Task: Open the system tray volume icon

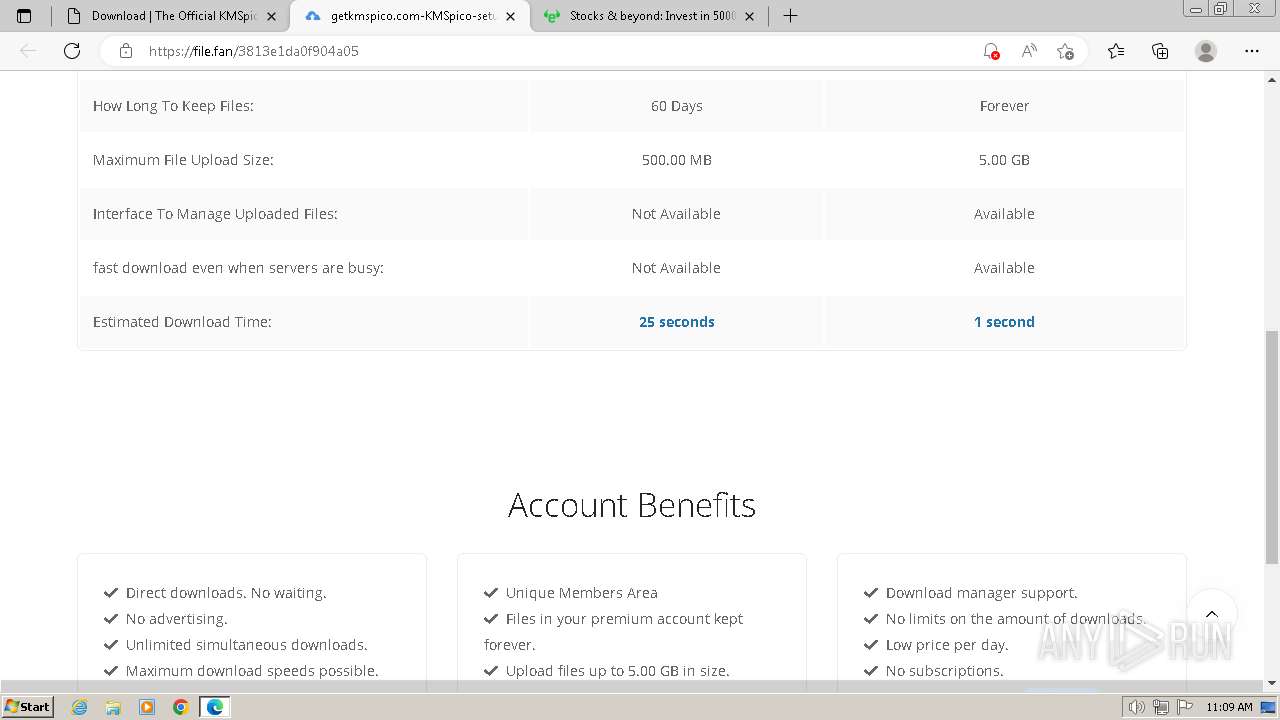Action: pos(1137,707)
